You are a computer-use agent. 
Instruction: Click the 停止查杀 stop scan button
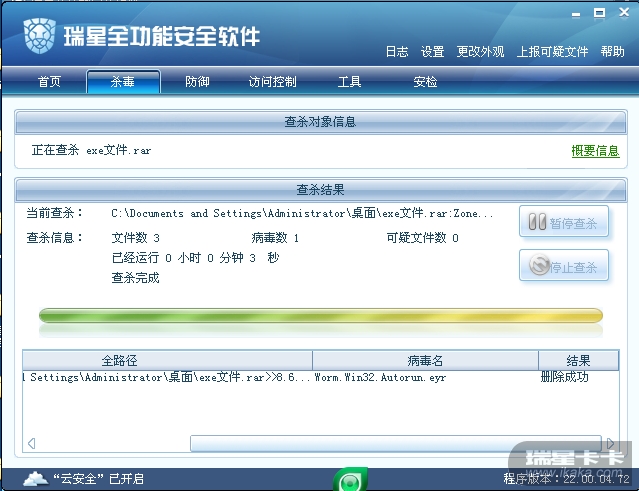tap(564, 266)
